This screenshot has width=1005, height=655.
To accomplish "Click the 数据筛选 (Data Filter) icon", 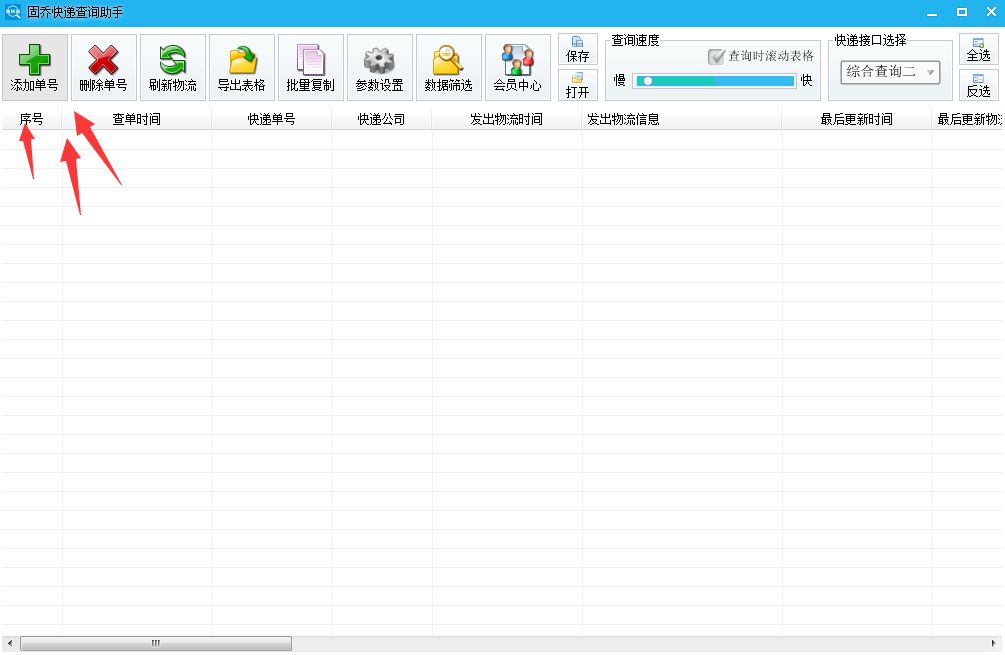I will [448, 66].
